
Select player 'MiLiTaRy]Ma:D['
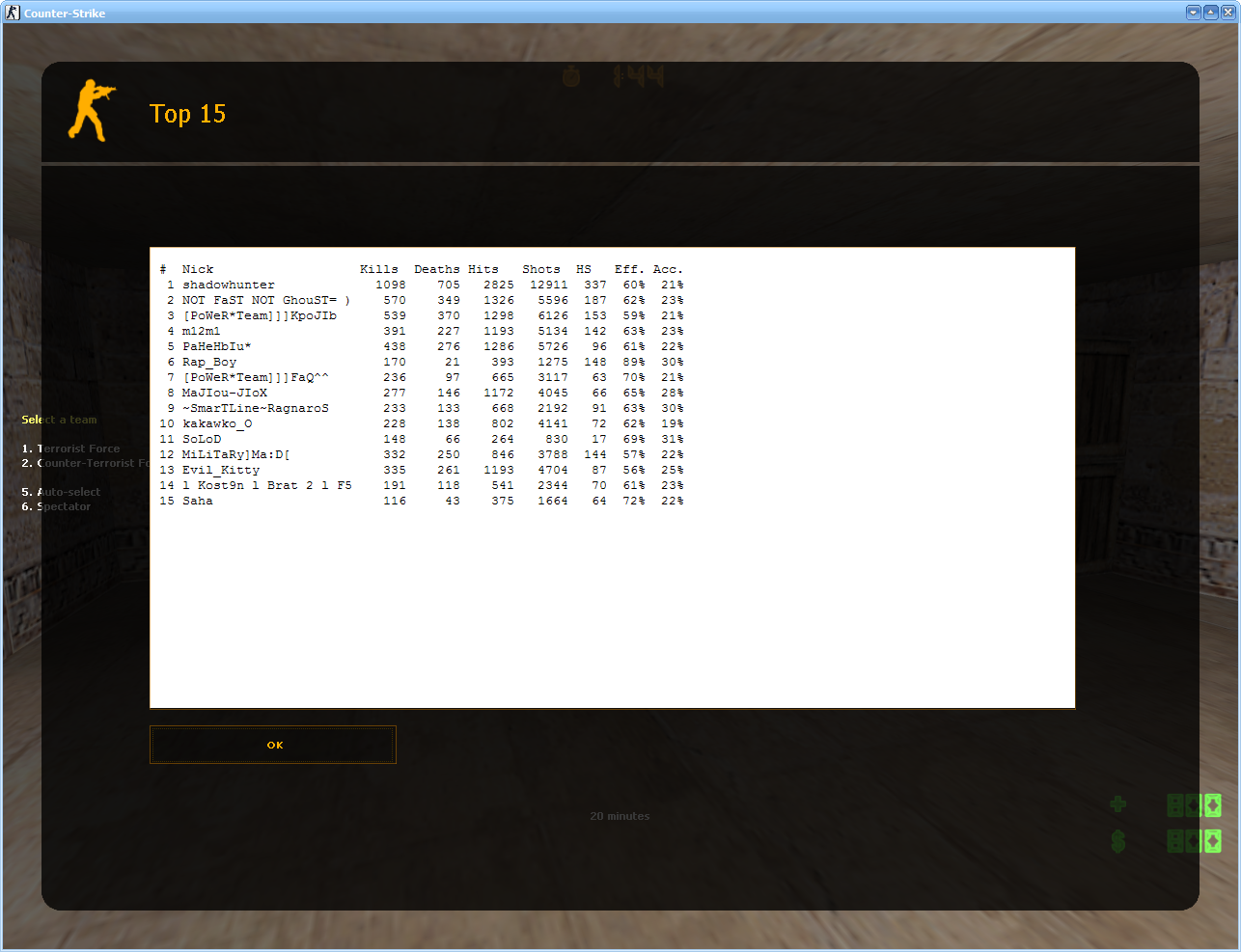(x=236, y=454)
